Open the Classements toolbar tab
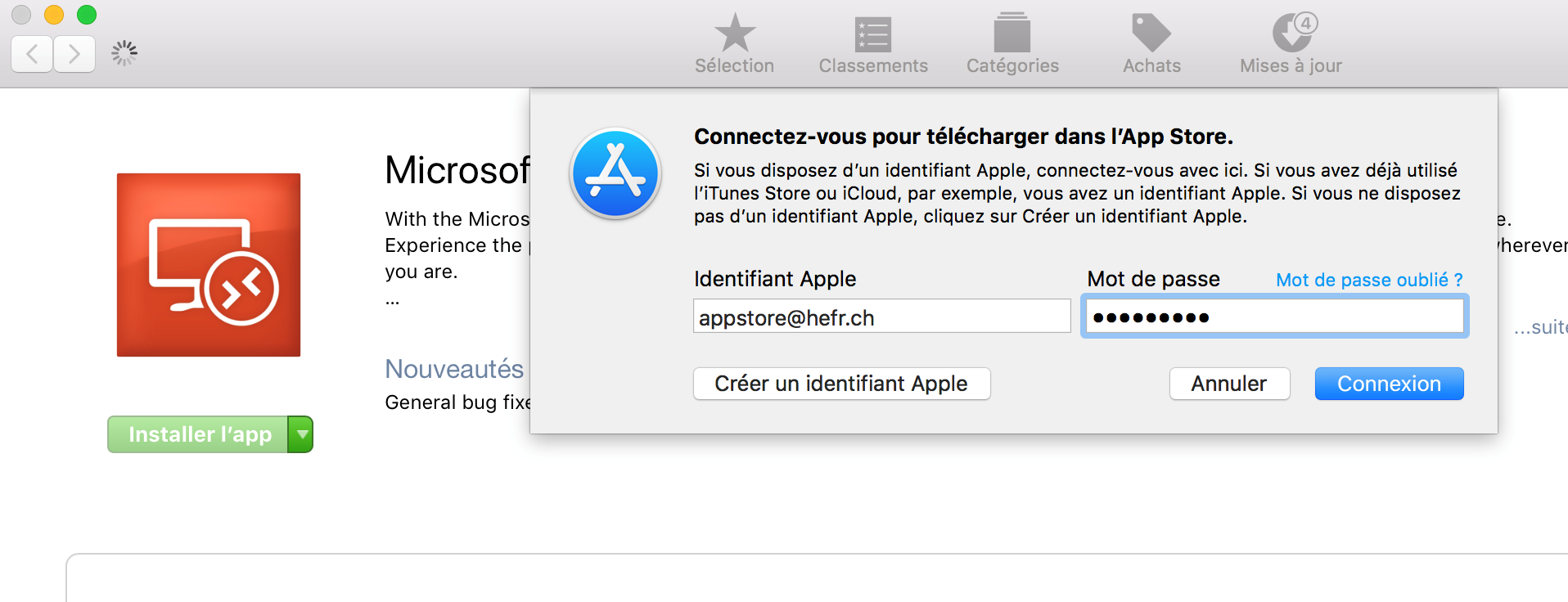 tap(873, 43)
